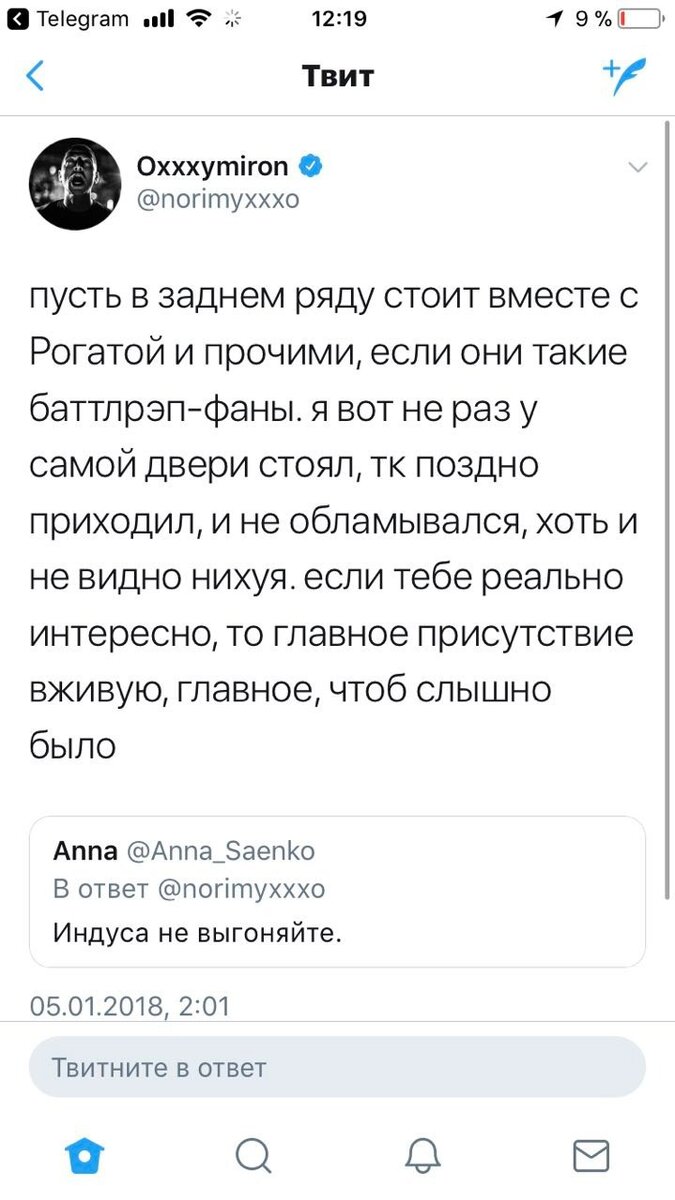Select the Search icon in the bottom bar
The height and width of the screenshot is (1200, 675).
tap(253, 1155)
